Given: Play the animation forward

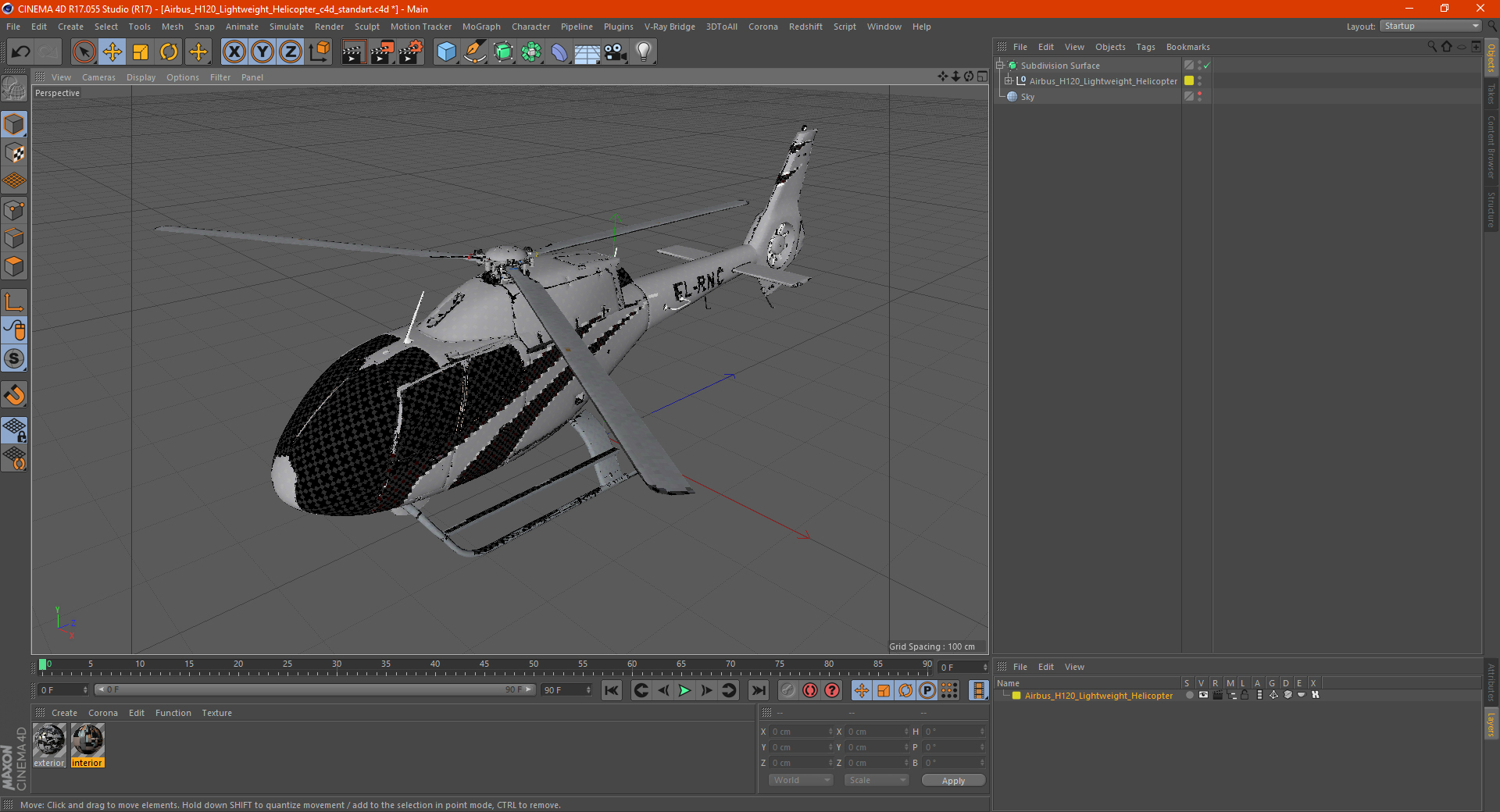Looking at the screenshot, I should 684,690.
